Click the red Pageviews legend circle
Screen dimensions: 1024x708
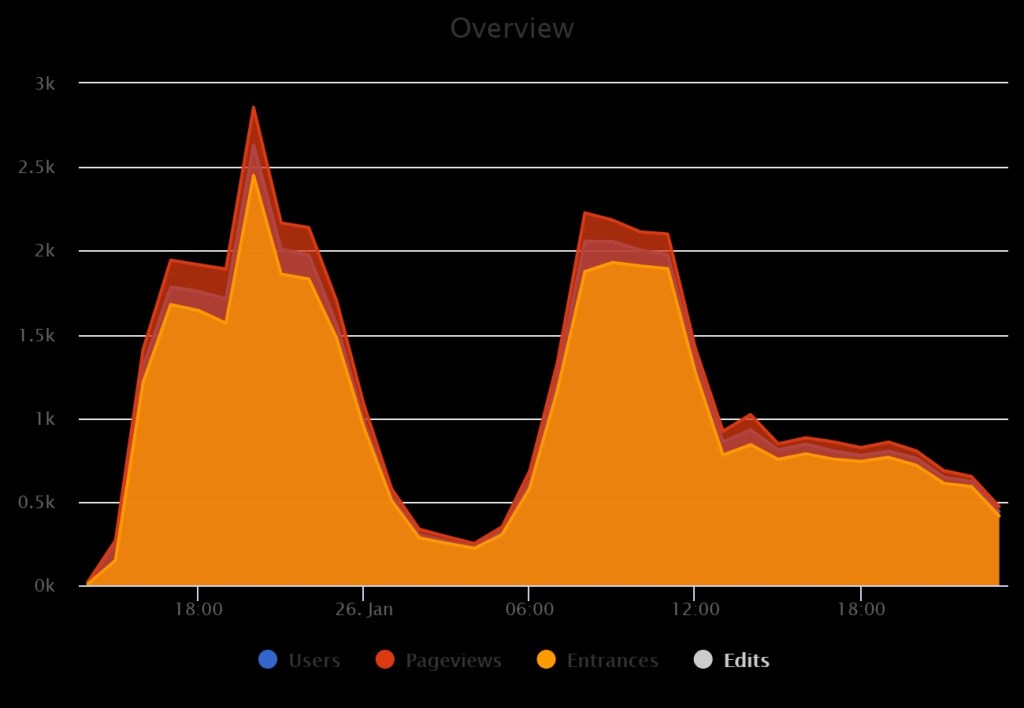(385, 660)
